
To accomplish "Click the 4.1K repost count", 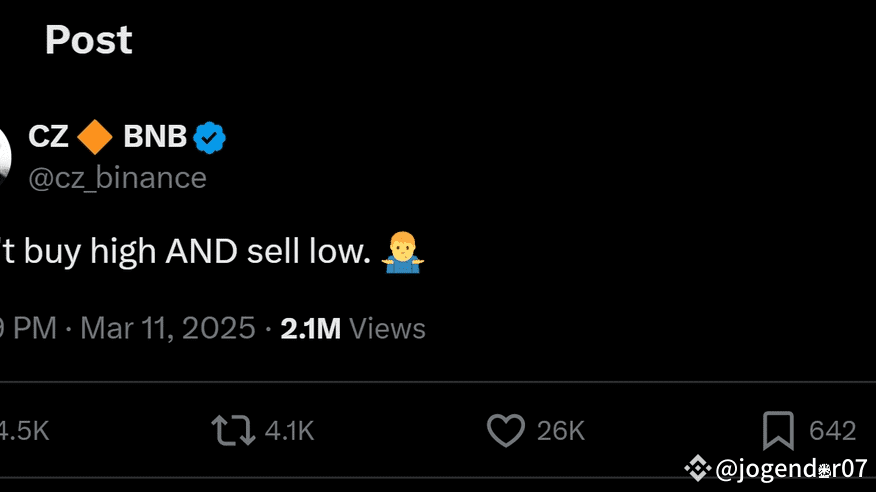I will (290, 431).
